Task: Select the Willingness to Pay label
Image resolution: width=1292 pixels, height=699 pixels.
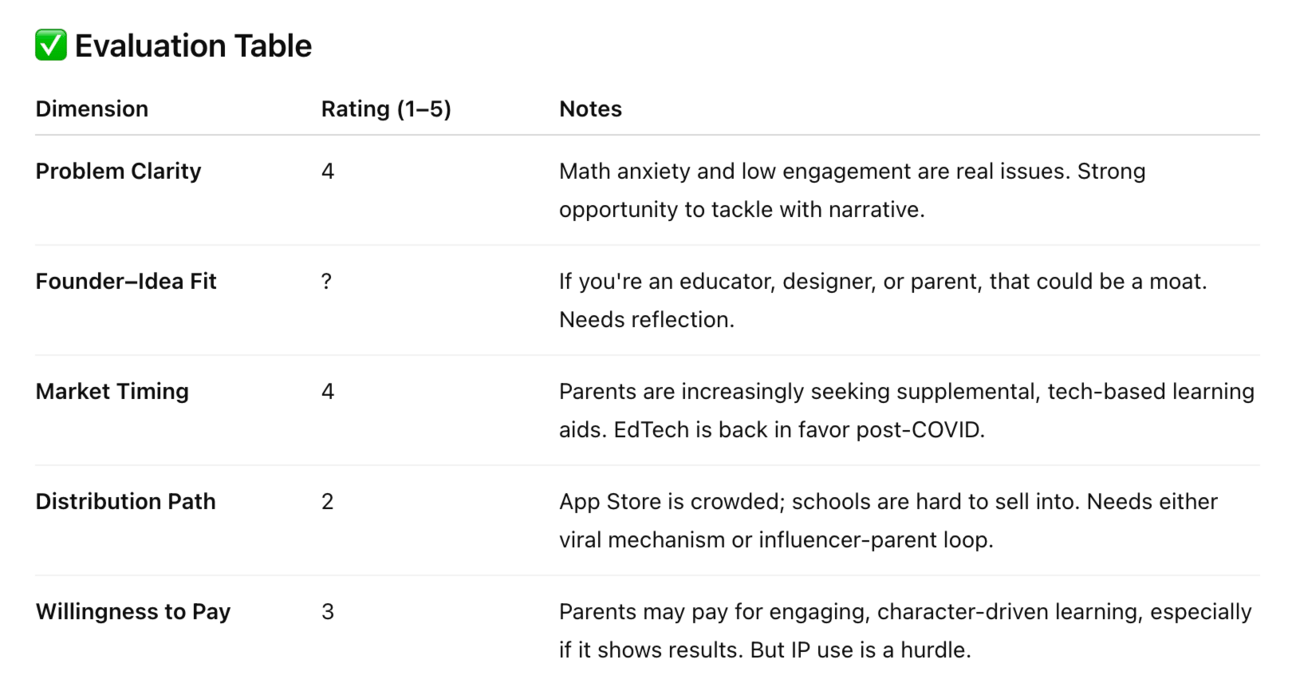Action: [133, 611]
